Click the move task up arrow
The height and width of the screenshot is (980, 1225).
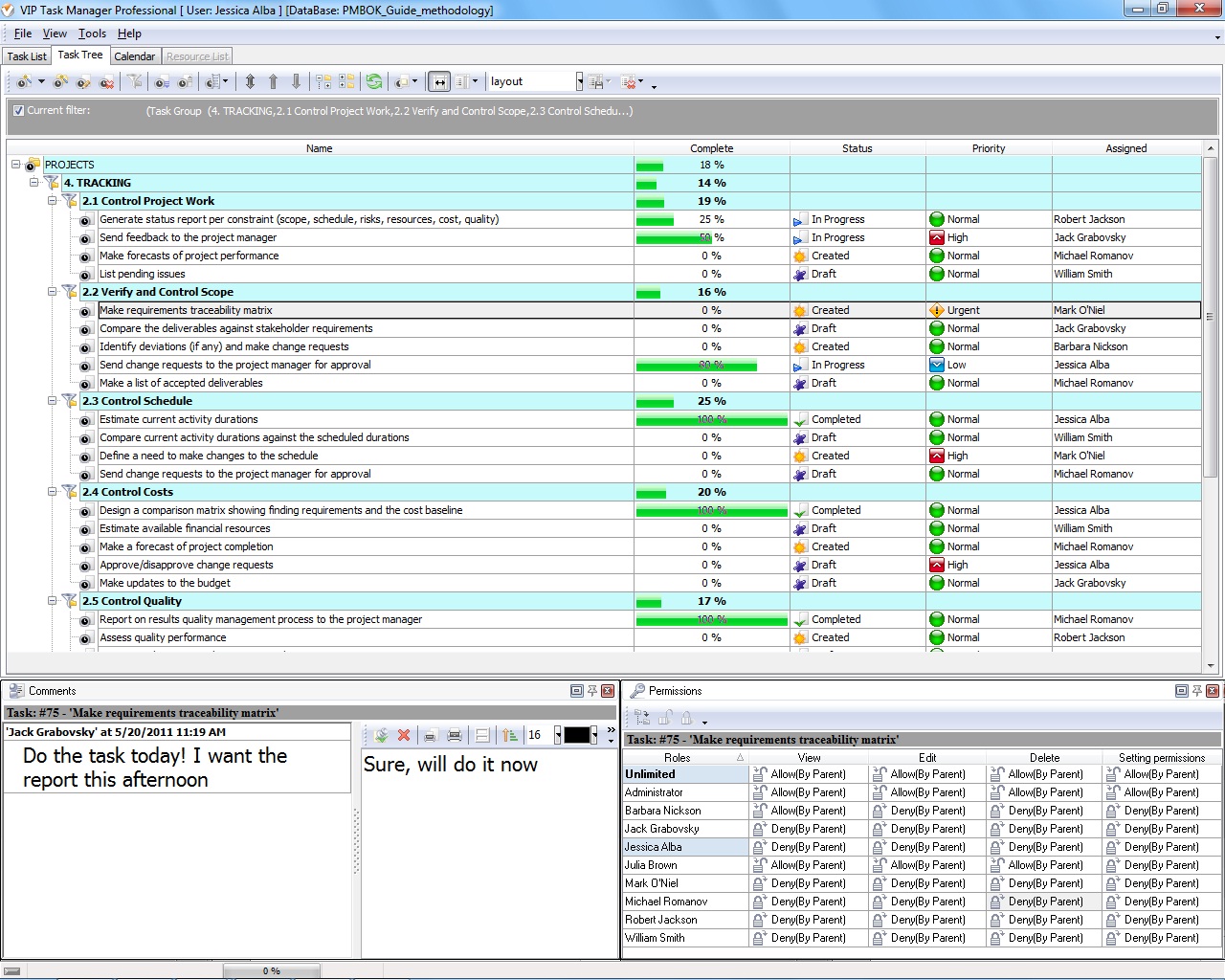[x=273, y=82]
